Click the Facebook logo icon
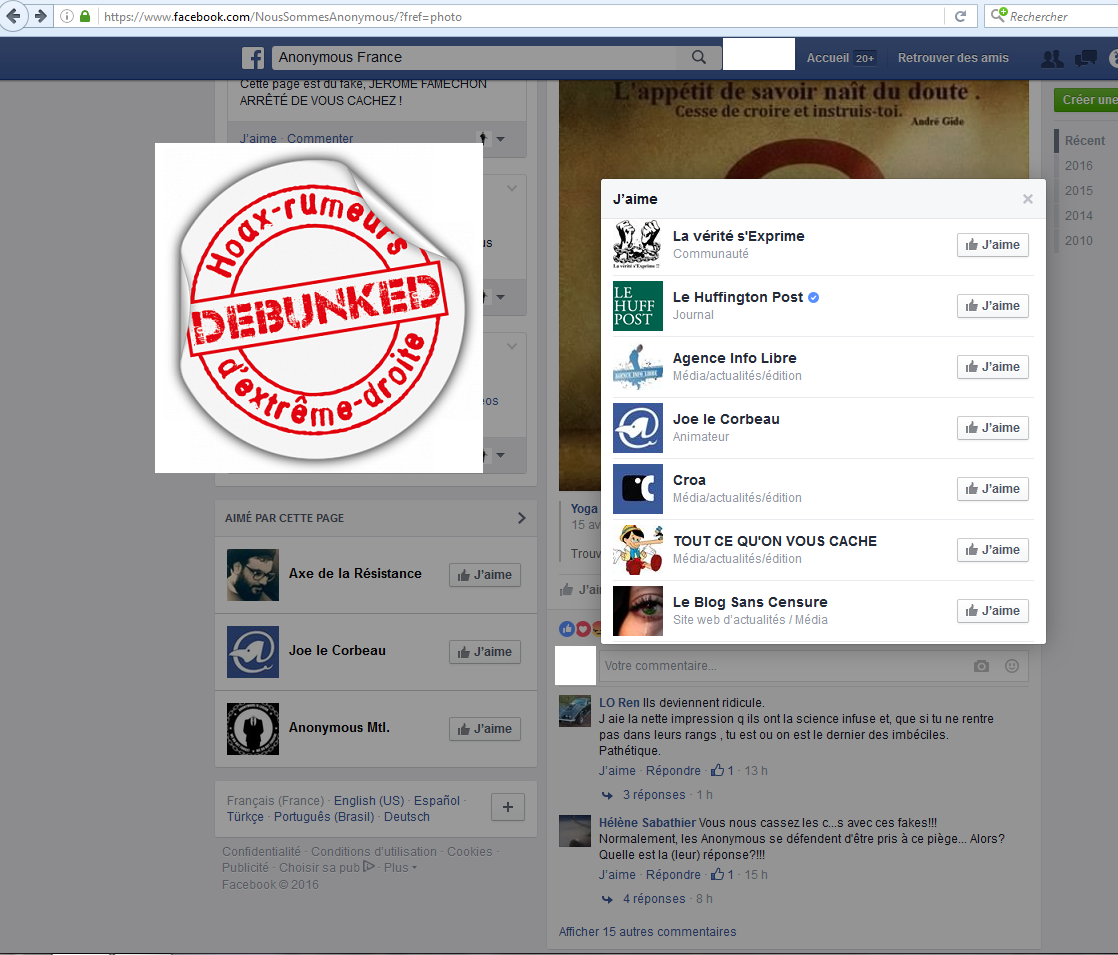1118x955 pixels. [252, 58]
